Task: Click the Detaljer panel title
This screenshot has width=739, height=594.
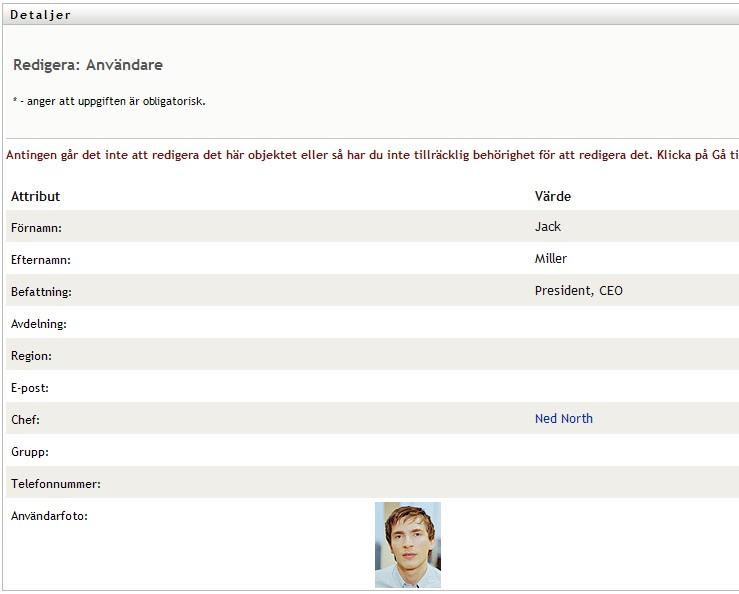Action: click(x=40, y=15)
